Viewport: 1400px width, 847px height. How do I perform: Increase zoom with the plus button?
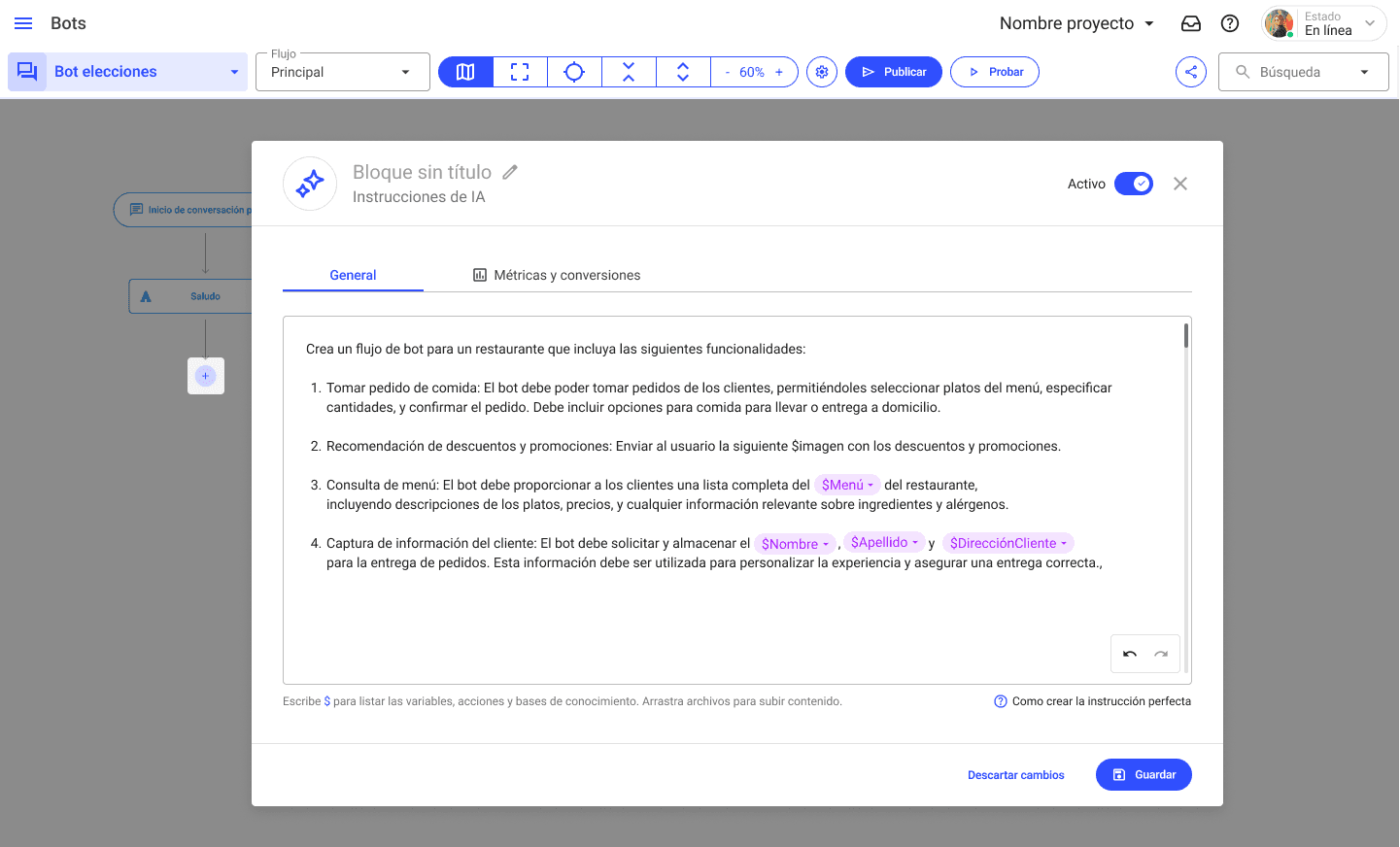(x=779, y=72)
